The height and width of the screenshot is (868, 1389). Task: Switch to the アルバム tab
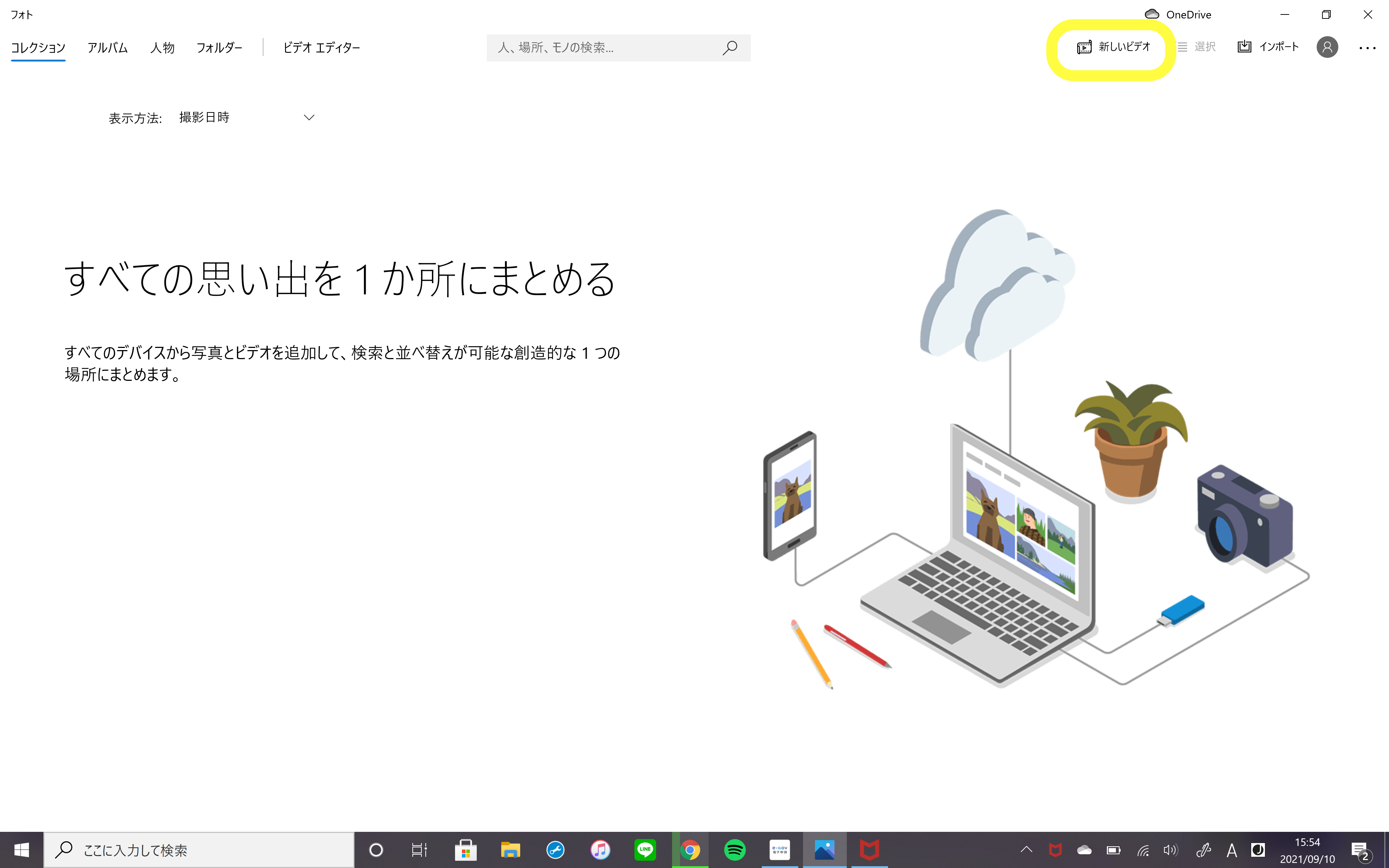[107, 48]
